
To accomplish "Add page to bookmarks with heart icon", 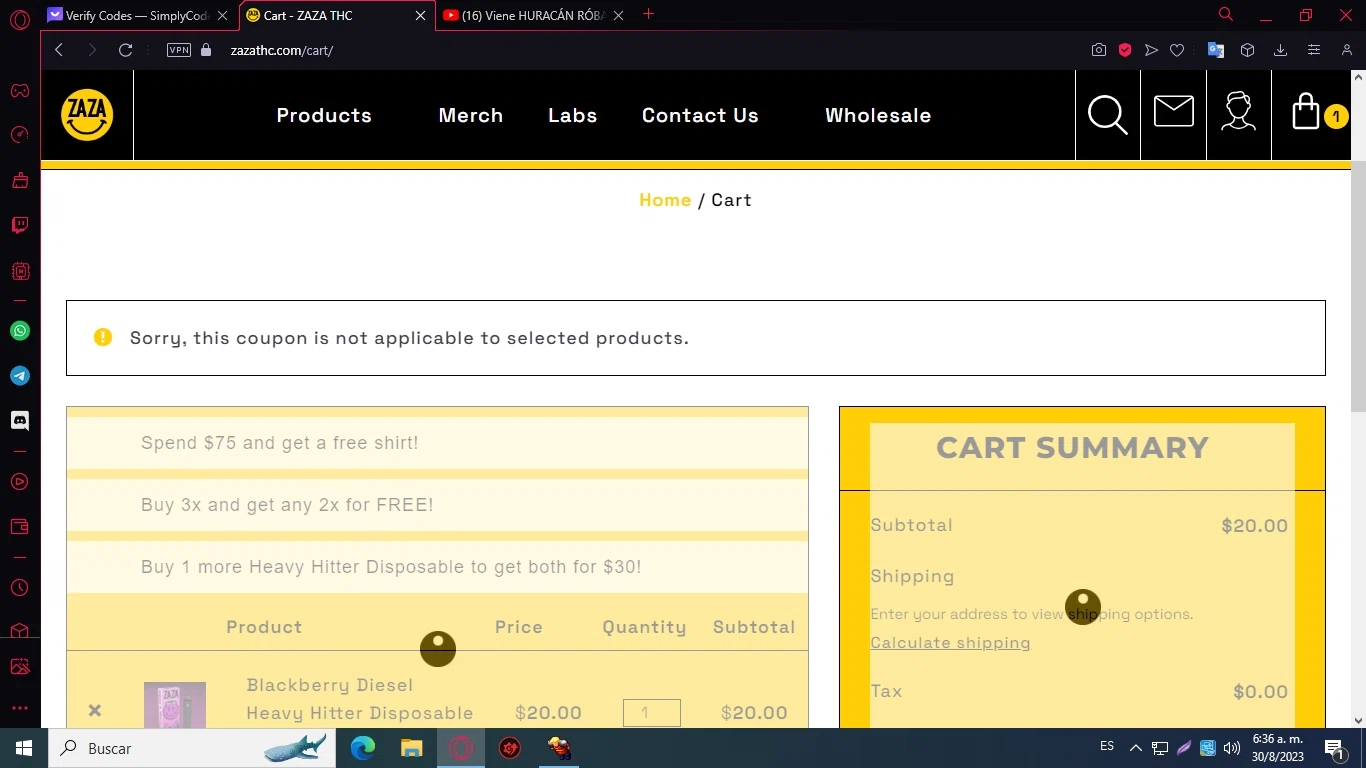I will [1177, 50].
